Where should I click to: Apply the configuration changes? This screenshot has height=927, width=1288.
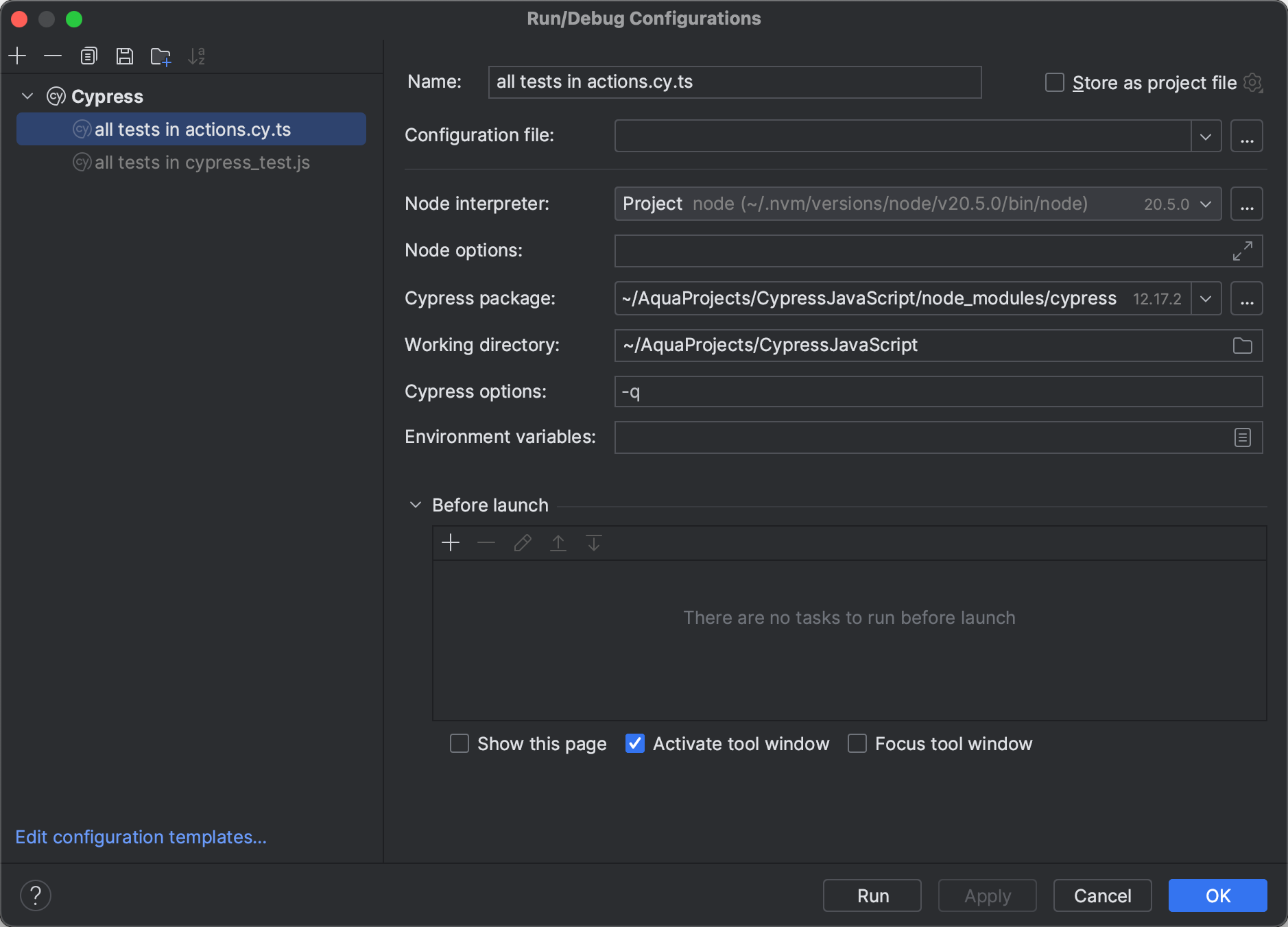986,895
